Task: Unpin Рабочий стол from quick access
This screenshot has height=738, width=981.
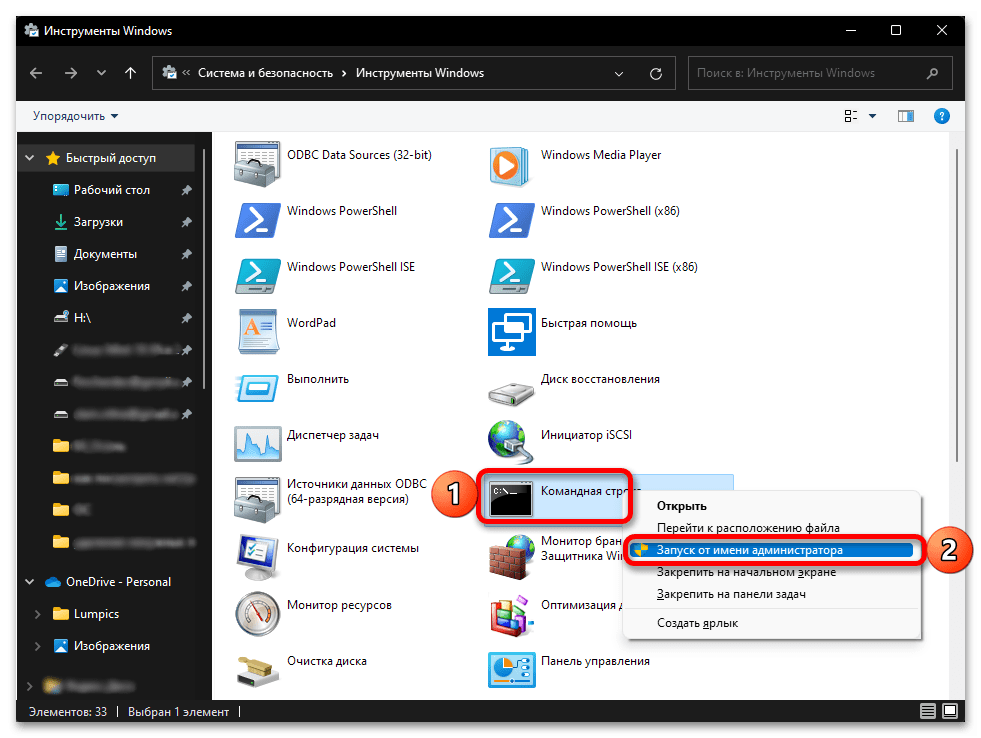Action: tap(186, 190)
